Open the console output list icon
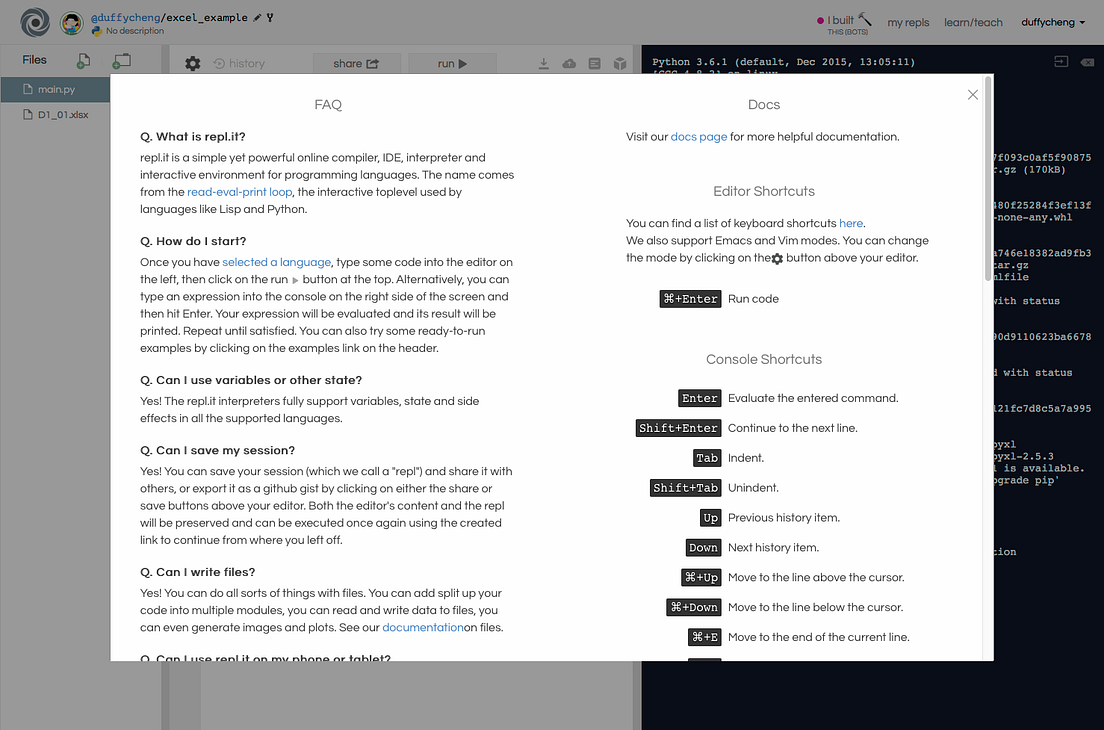This screenshot has height=730, width=1104. 594,62
